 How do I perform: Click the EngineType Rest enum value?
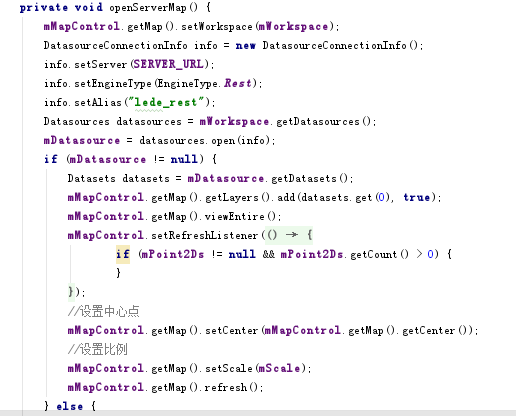pyautogui.click(x=238, y=83)
